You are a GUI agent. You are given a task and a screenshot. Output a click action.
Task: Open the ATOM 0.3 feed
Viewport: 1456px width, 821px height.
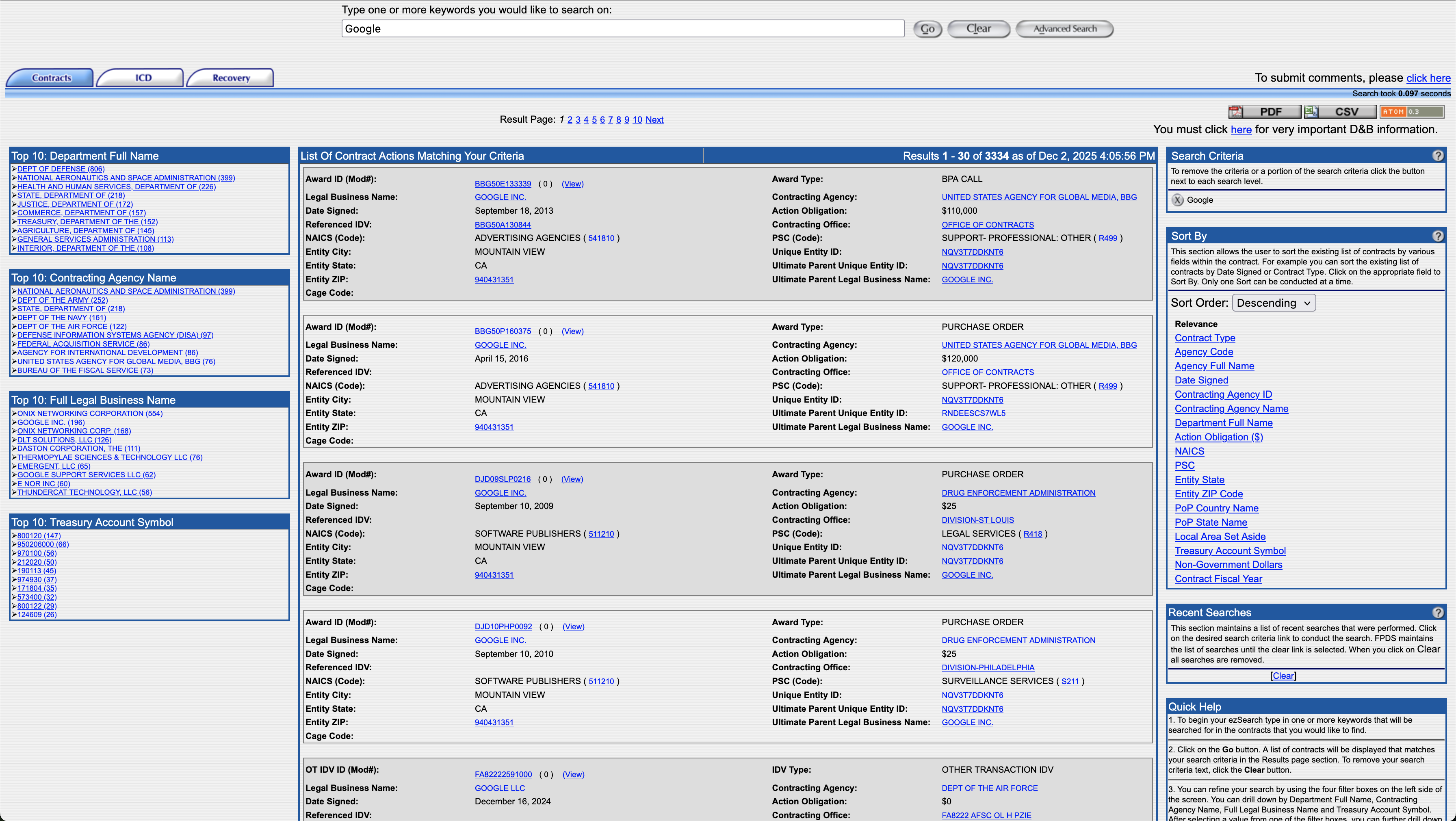[1412, 111]
